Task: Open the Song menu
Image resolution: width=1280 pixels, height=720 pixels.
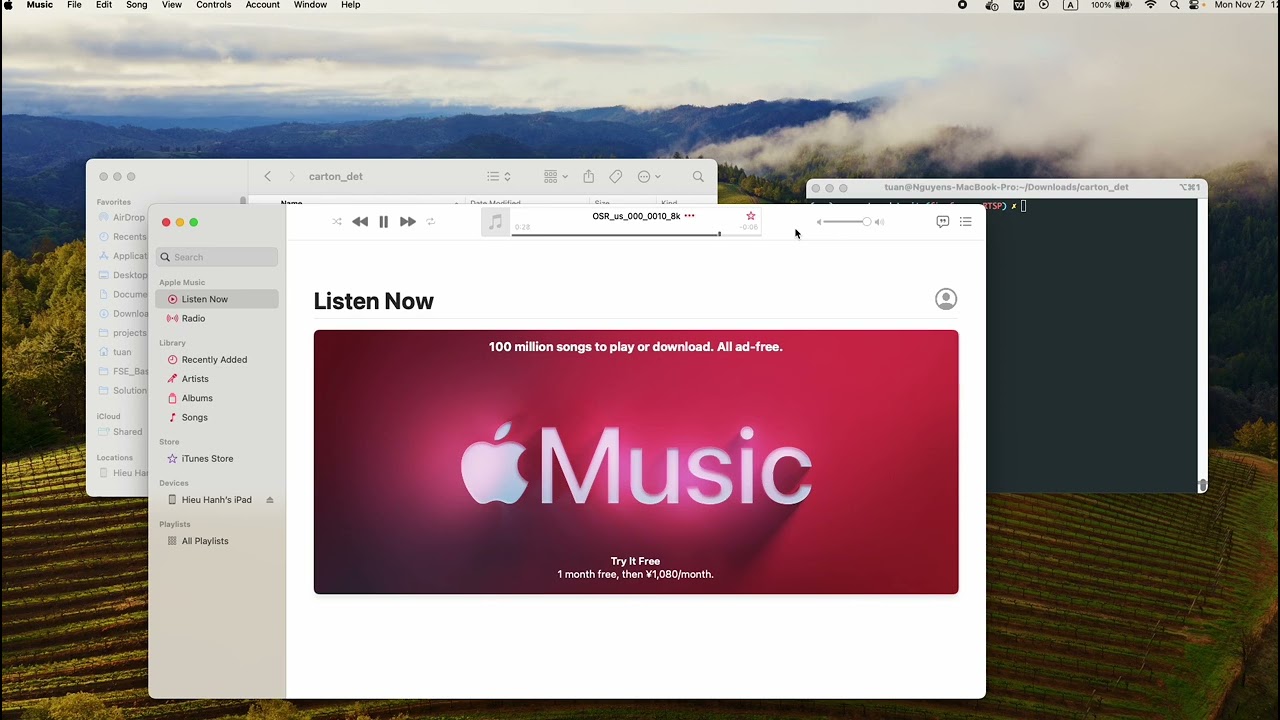Action: (137, 5)
